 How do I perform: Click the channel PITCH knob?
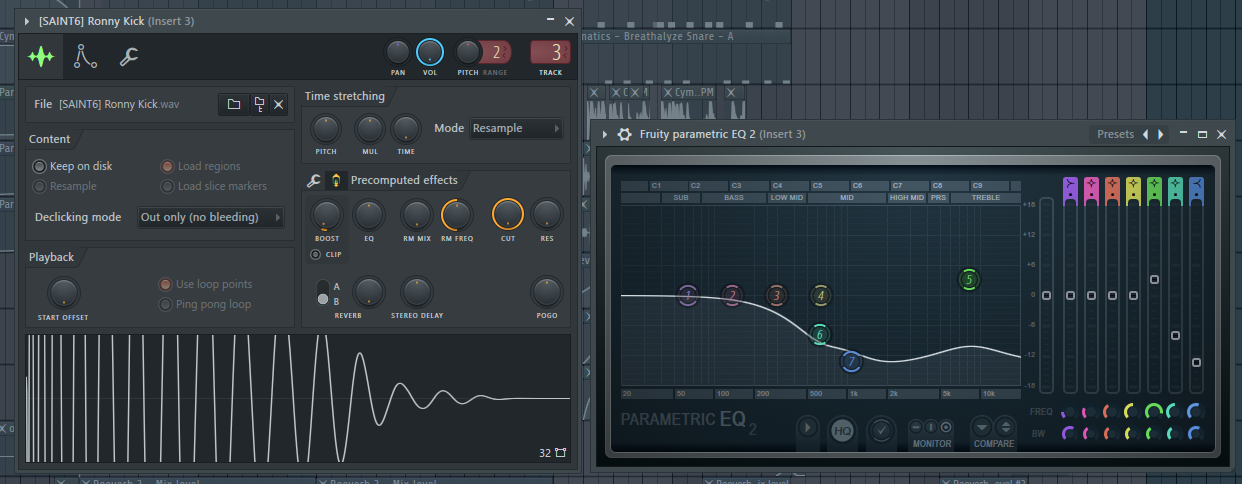point(468,52)
